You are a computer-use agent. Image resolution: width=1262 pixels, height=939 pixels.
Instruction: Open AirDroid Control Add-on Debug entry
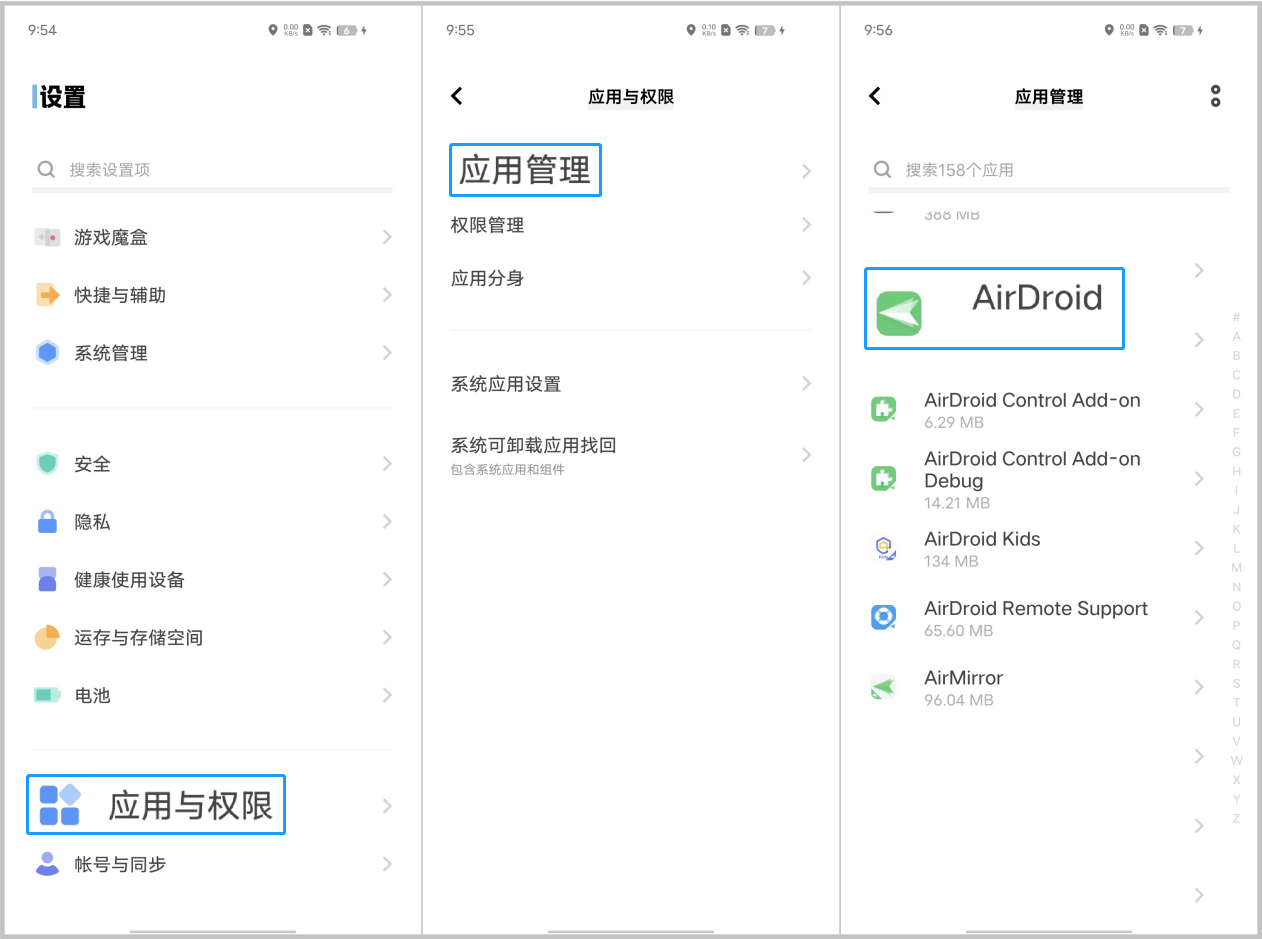pyautogui.click(x=1038, y=478)
